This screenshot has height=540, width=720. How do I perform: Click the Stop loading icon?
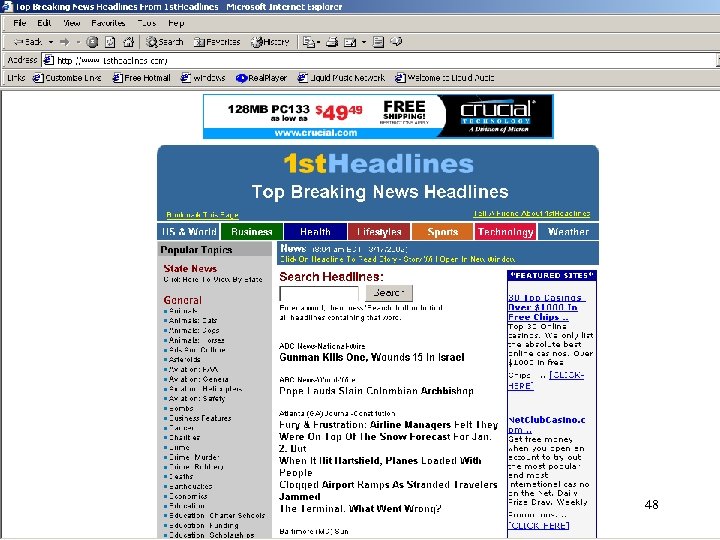point(92,42)
